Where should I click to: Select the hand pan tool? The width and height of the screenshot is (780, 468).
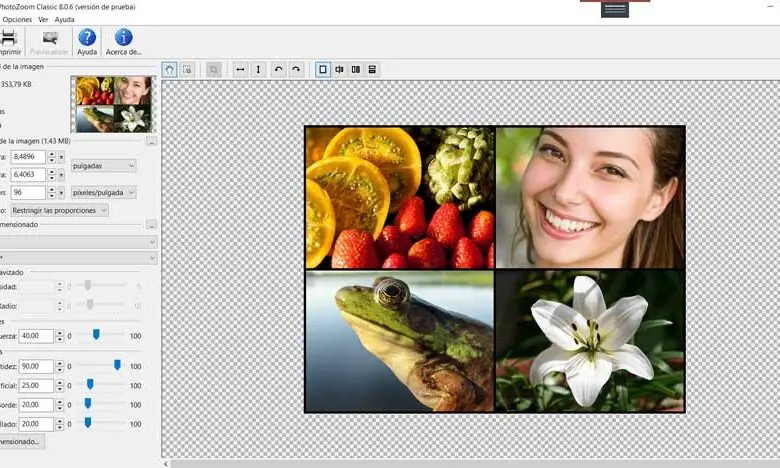pos(170,69)
